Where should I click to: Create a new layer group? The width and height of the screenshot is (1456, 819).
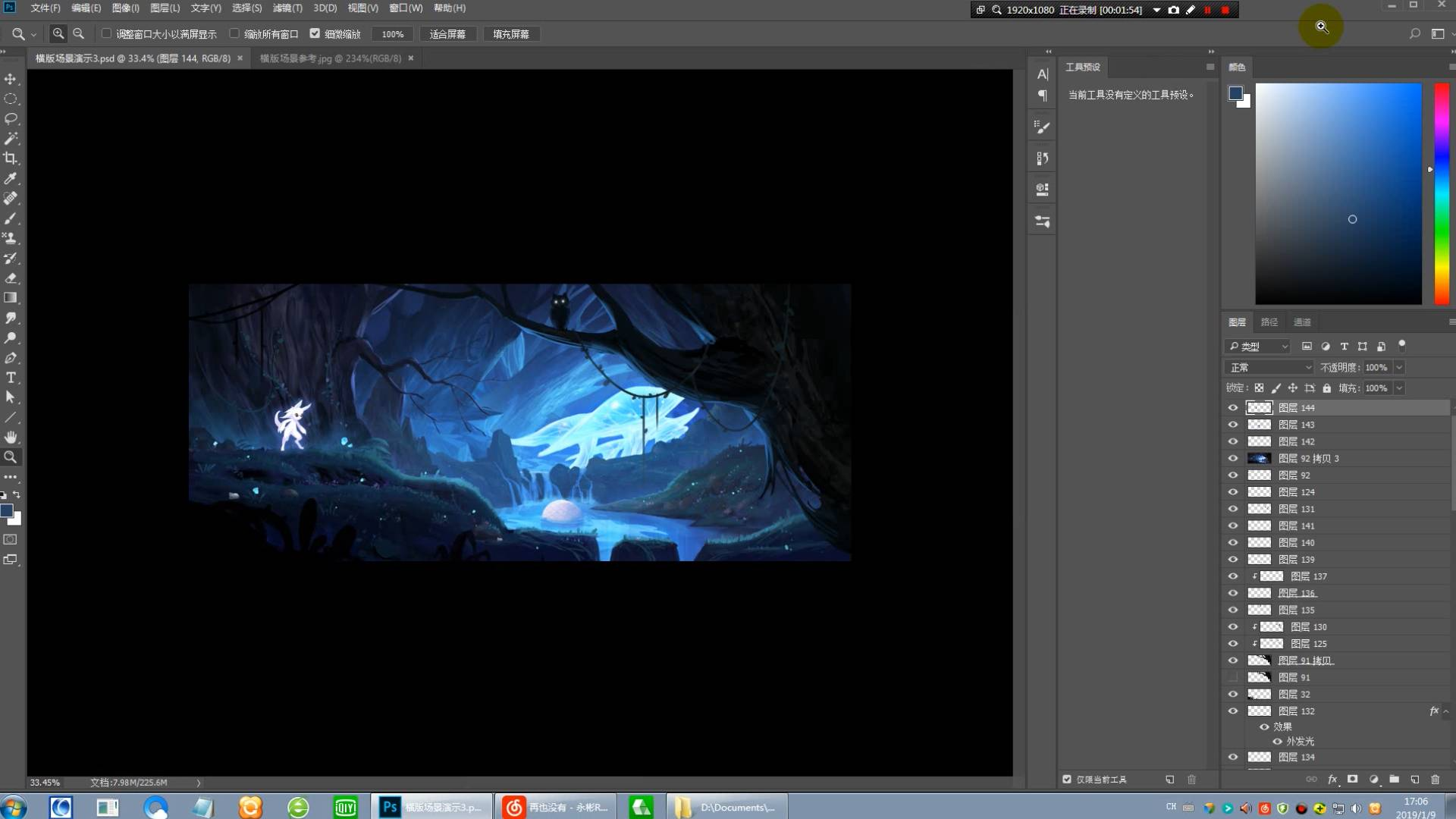coord(1394,779)
